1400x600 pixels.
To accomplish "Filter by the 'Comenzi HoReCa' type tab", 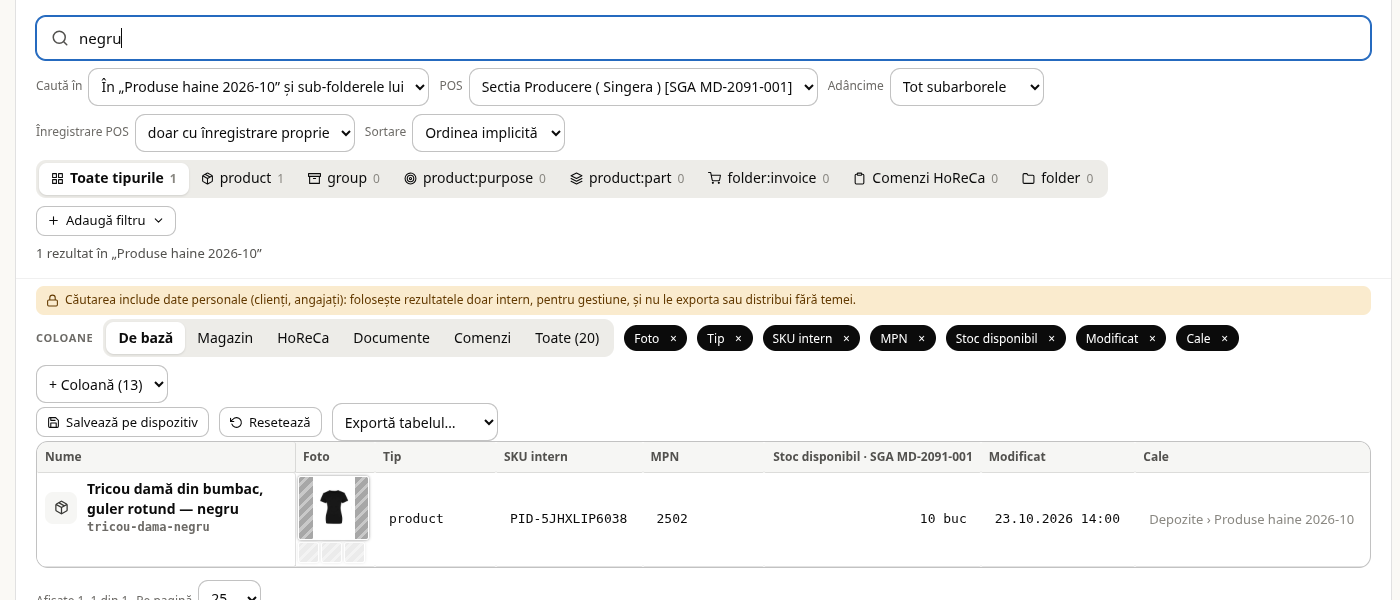I will [x=926, y=179].
